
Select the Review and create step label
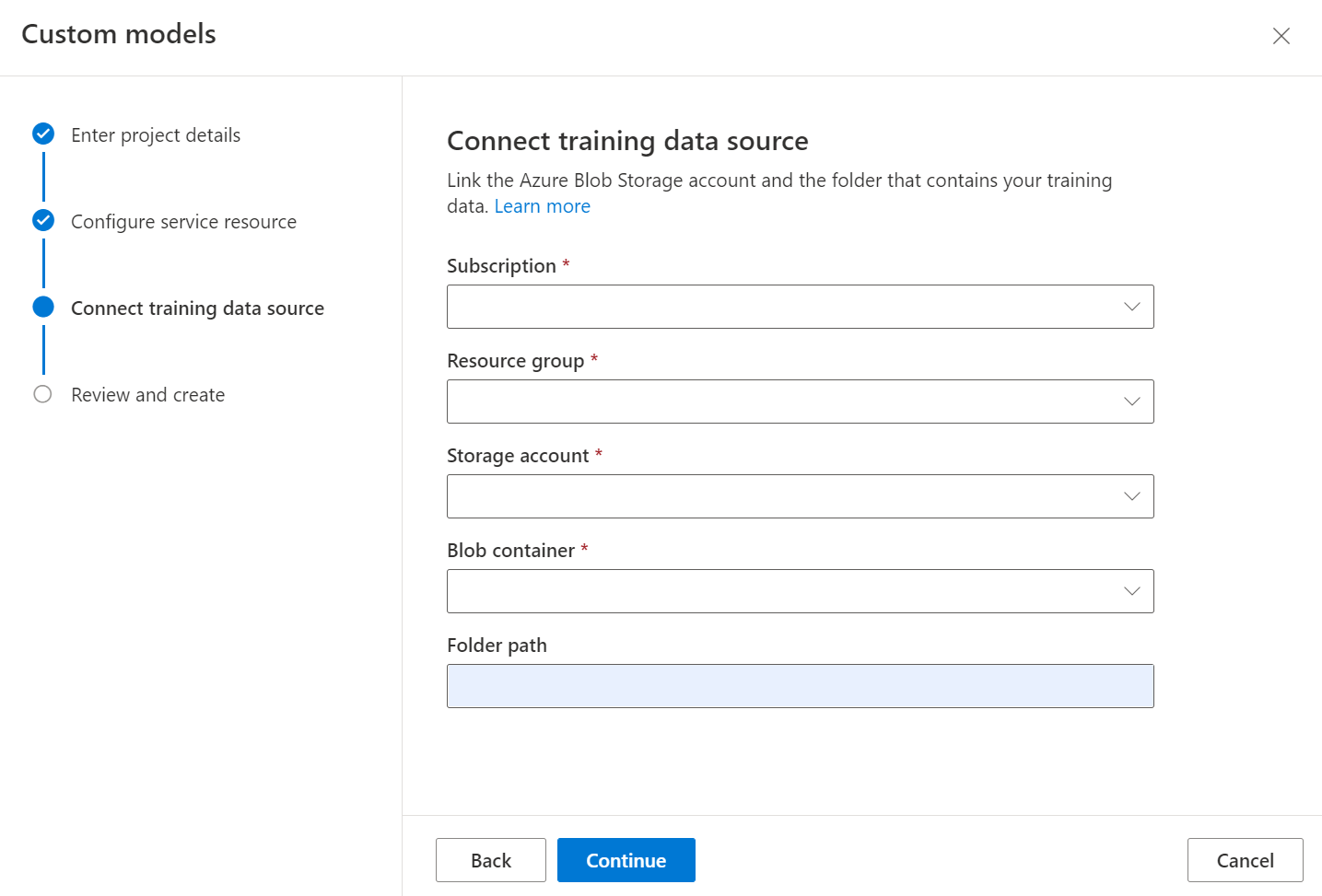(x=147, y=395)
